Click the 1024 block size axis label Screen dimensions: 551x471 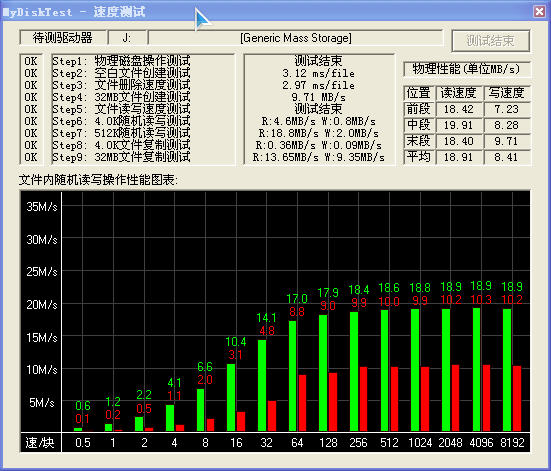(420, 443)
